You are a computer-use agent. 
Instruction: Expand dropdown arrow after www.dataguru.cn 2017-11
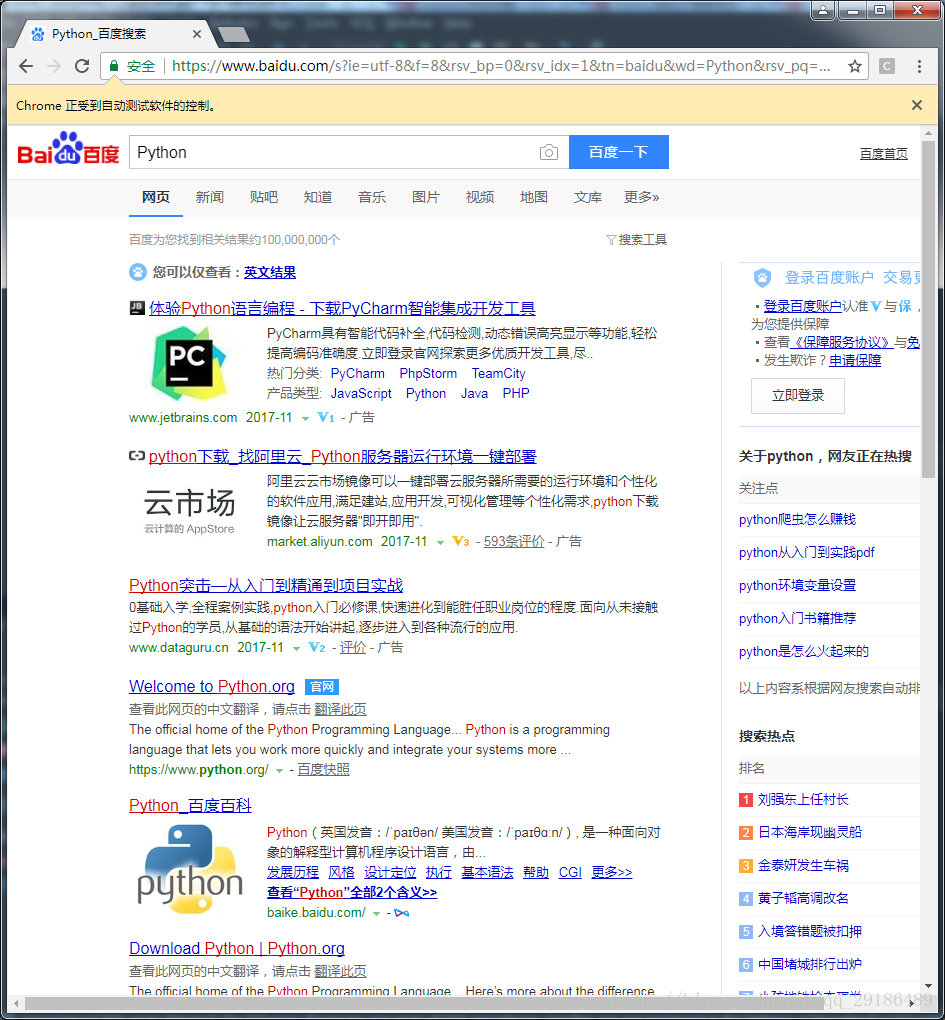point(296,649)
